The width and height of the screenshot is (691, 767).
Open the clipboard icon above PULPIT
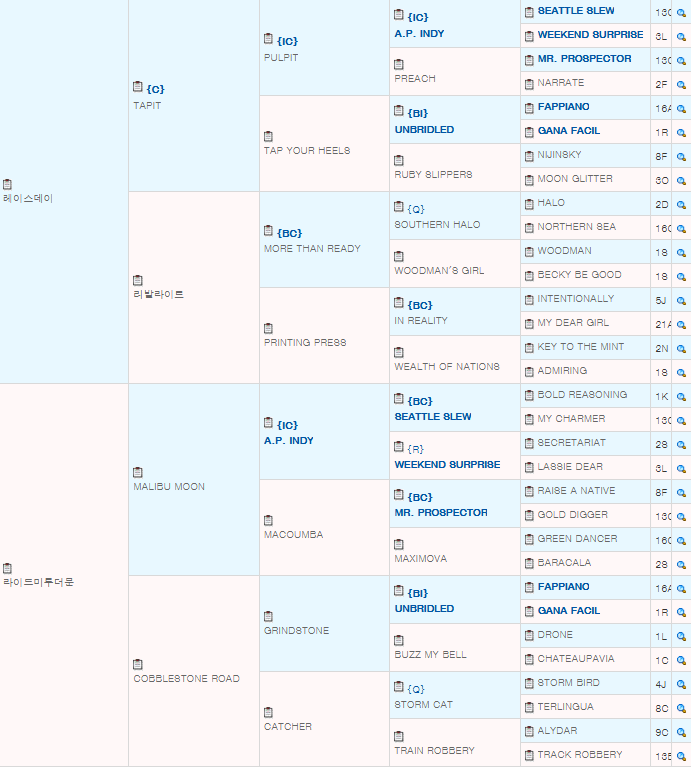pos(268,39)
